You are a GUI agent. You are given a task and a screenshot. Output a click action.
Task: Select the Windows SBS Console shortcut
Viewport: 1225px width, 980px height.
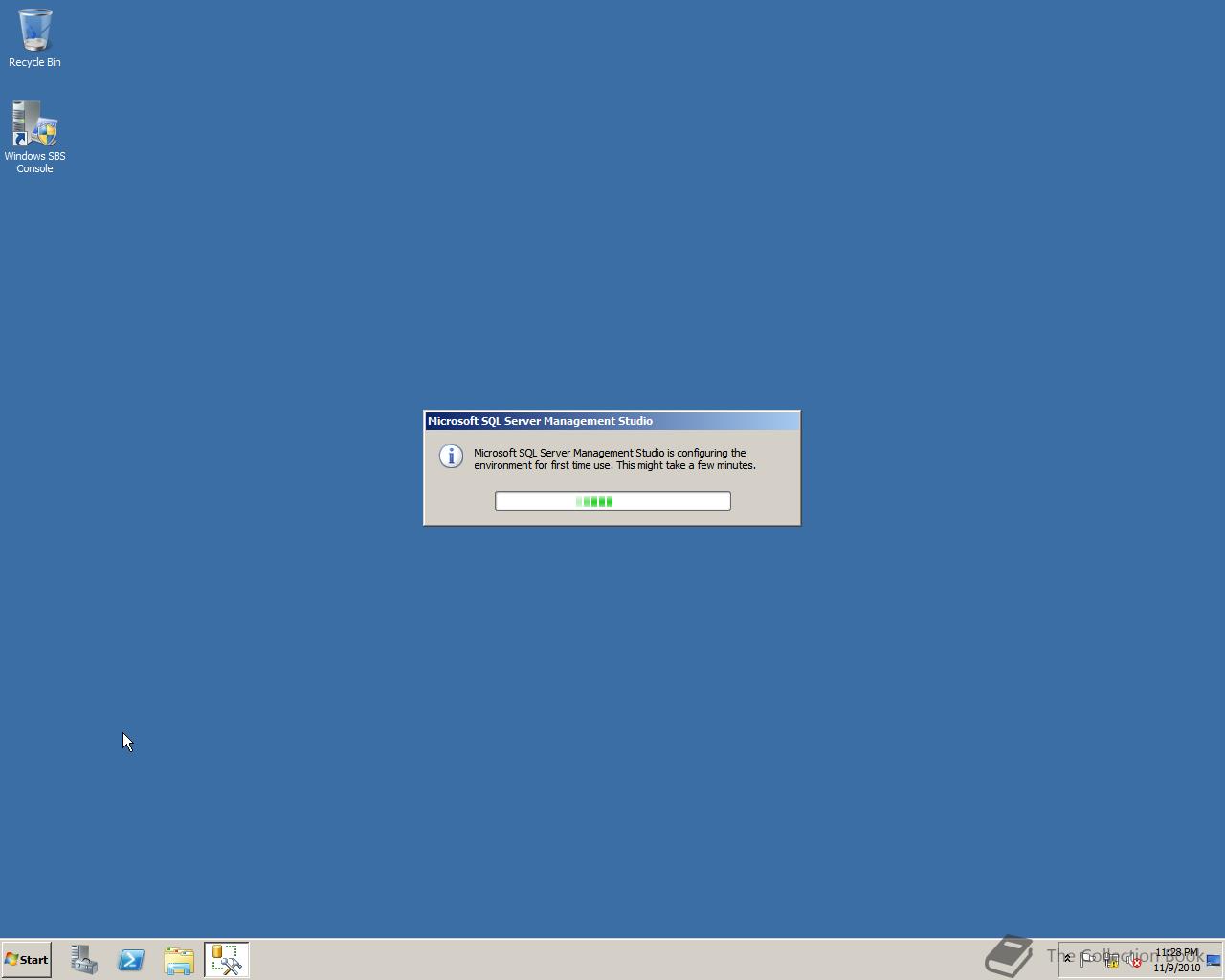coord(34,137)
